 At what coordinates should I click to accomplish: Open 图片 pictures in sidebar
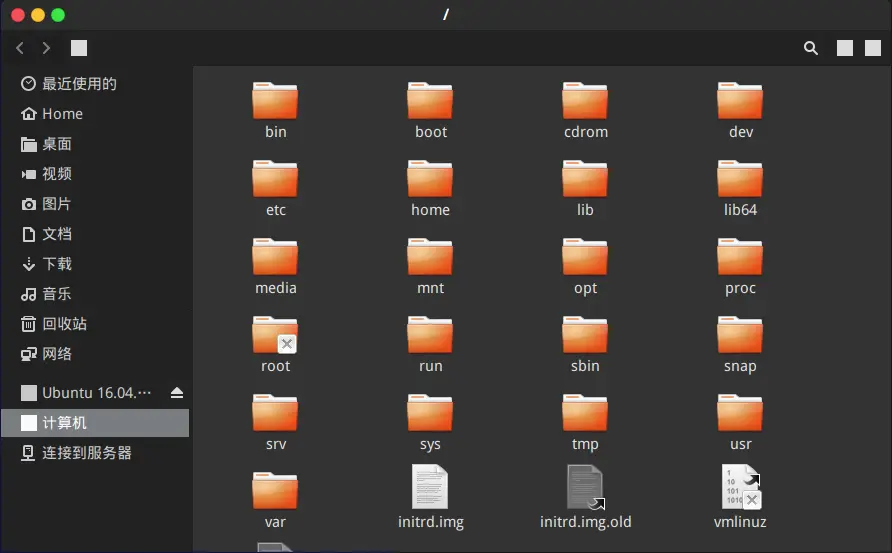[96, 204]
